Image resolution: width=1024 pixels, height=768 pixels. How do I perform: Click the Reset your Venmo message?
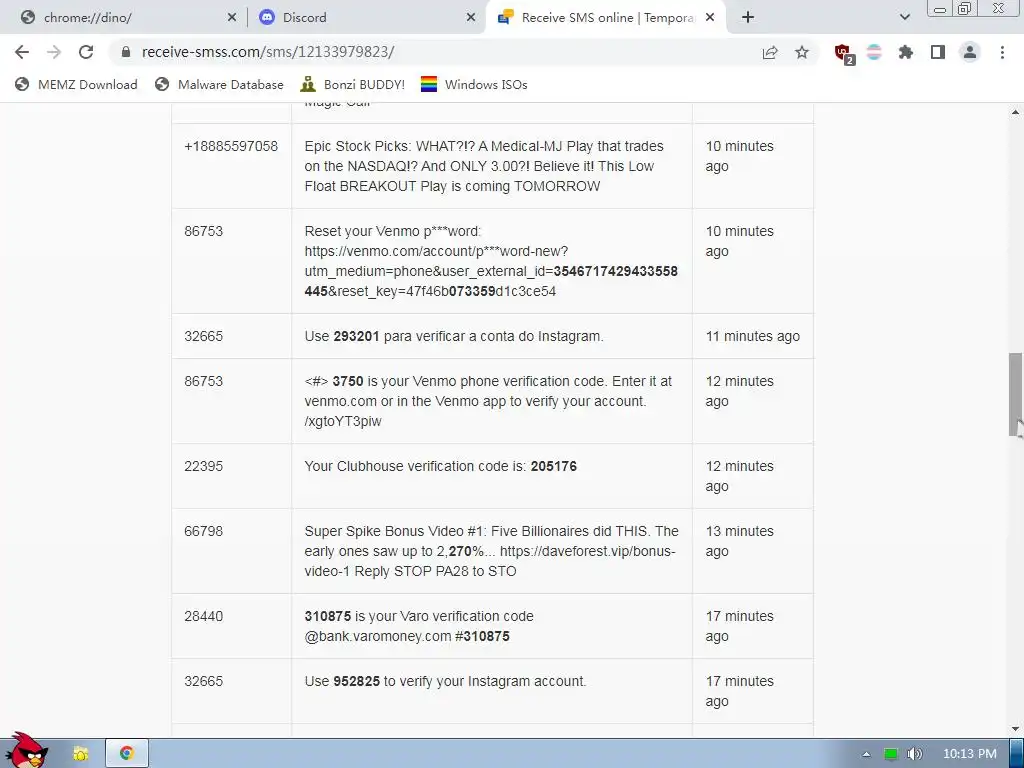point(491,261)
